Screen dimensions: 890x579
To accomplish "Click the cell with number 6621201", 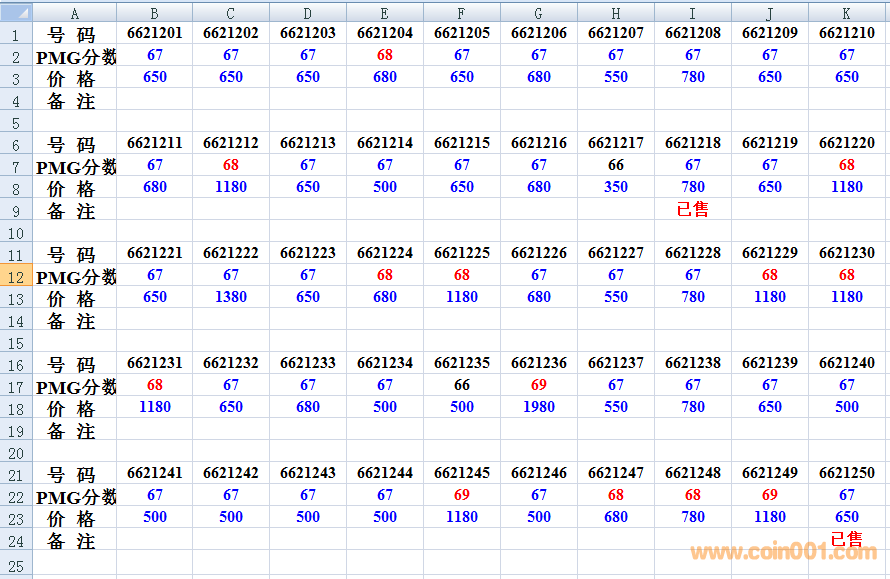I will (155, 33).
